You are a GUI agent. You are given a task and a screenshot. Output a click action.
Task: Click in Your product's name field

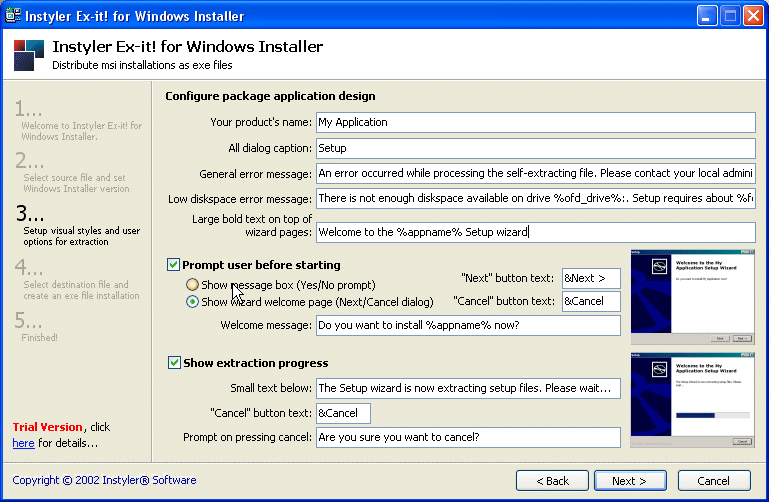[535, 122]
